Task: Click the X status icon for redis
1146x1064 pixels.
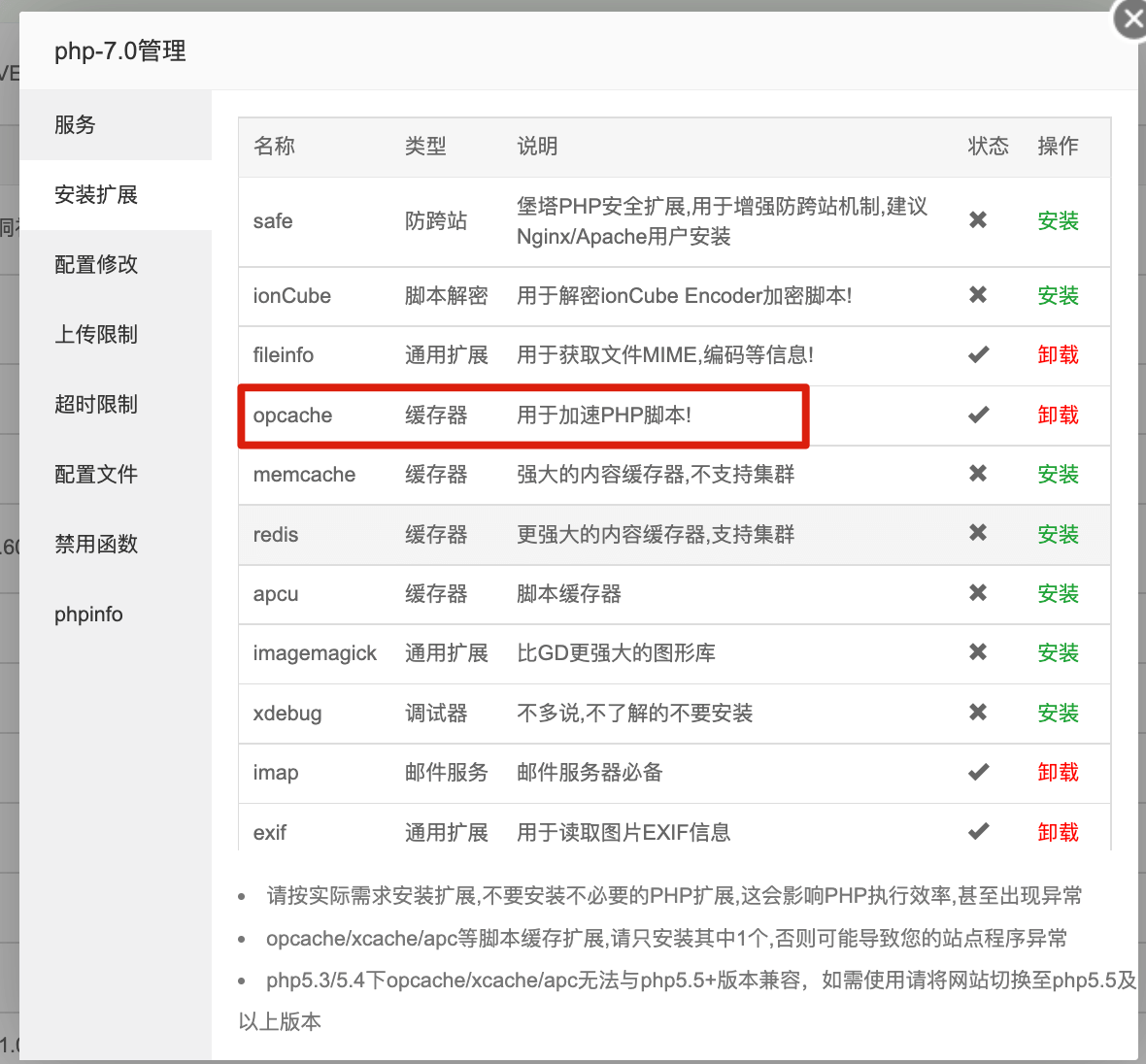Action: point(978,534)
